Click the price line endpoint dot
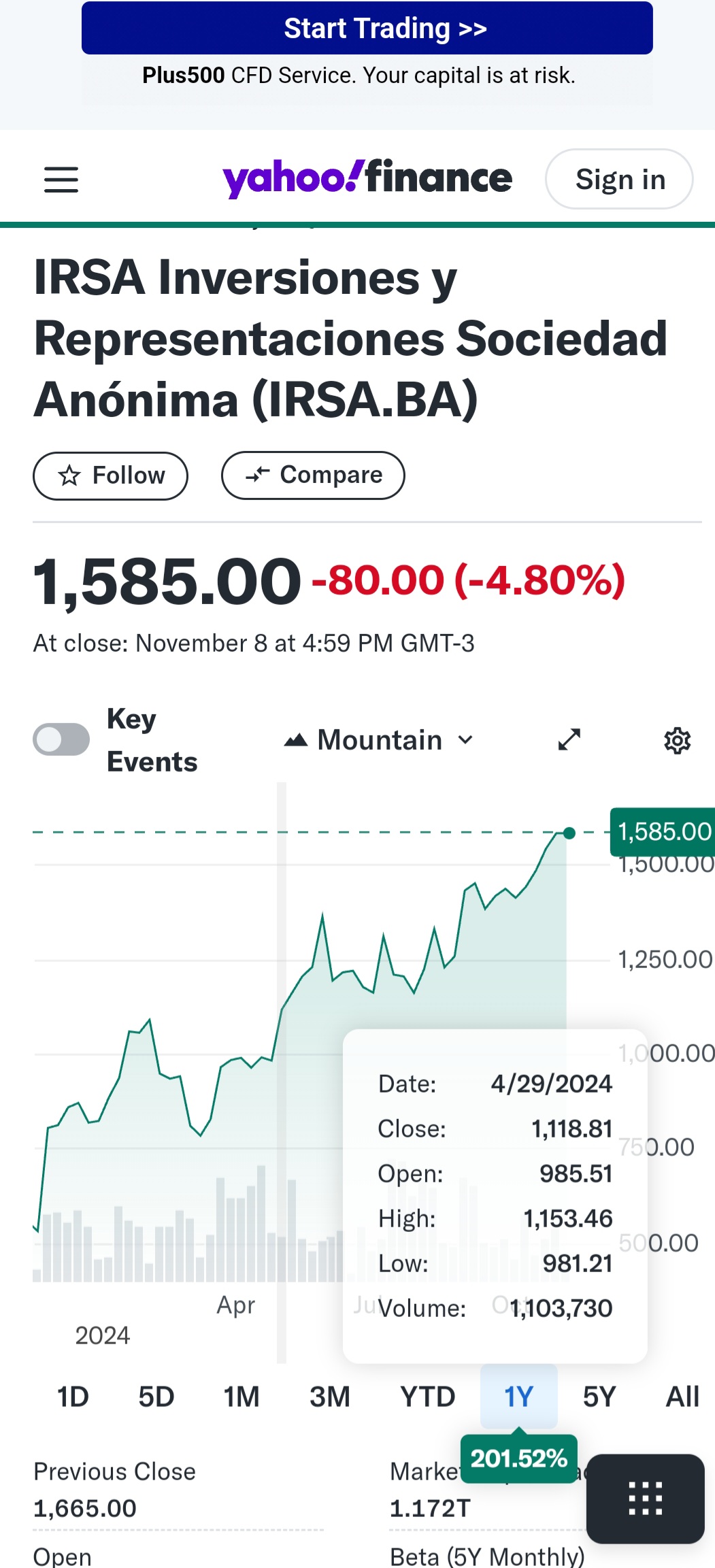The width and height of the screenshot is (715, 1568). [x=569, y=833]
